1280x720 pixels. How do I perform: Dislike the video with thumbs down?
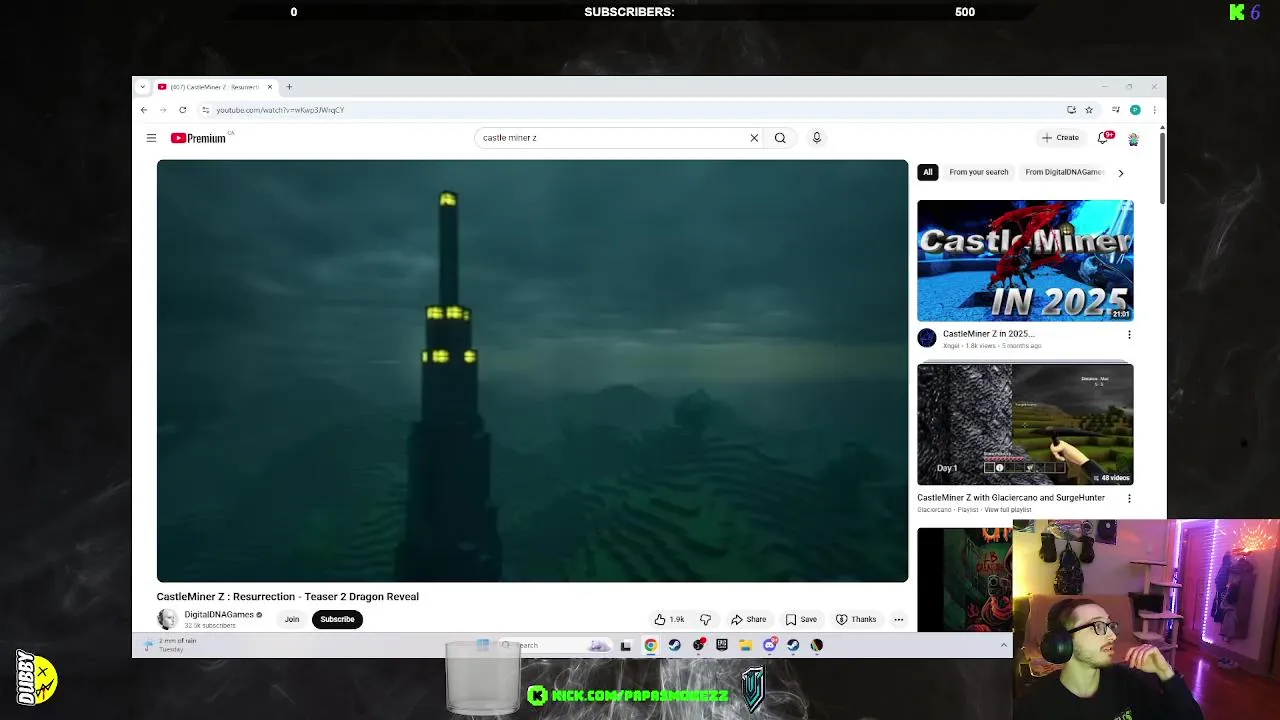(705, 619)
